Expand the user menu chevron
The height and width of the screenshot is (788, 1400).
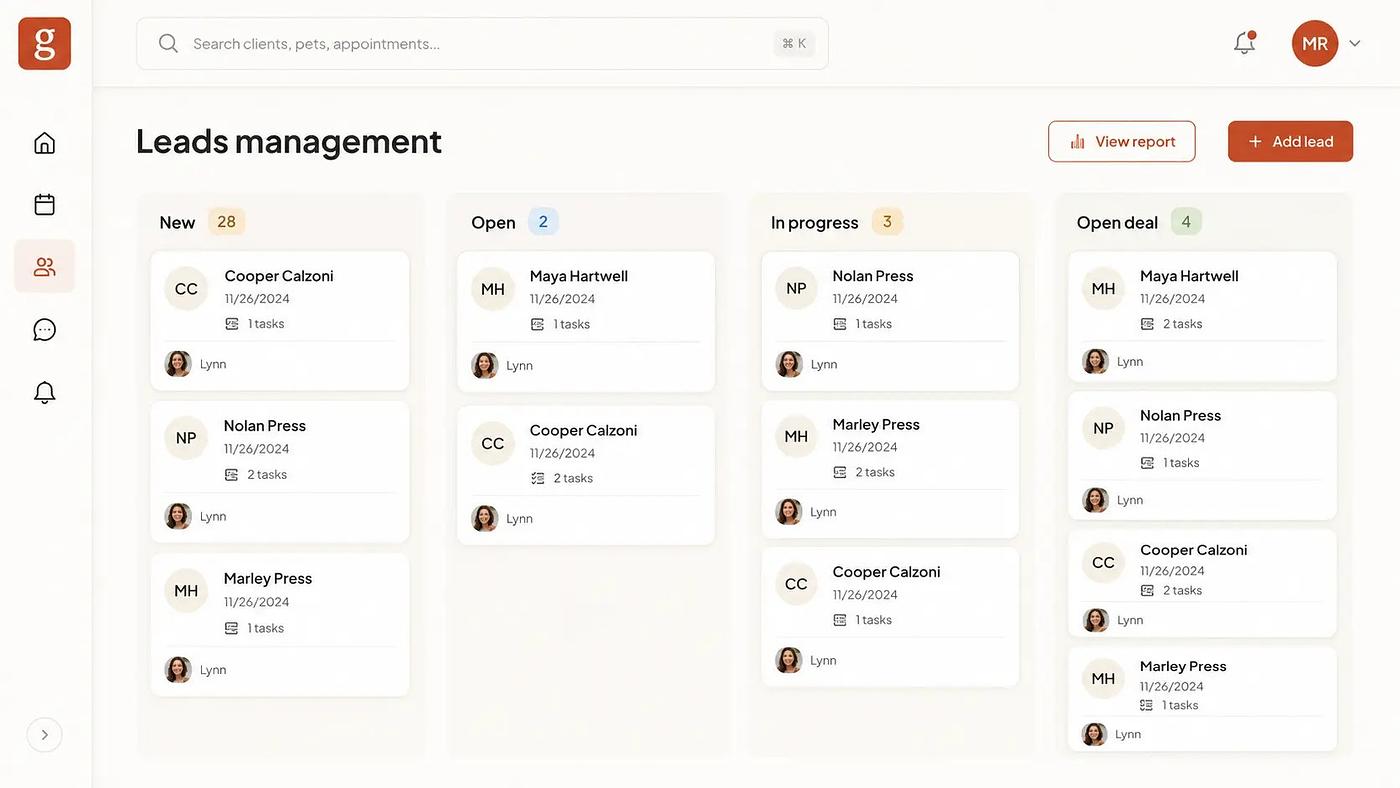[x=1355, y=43]
